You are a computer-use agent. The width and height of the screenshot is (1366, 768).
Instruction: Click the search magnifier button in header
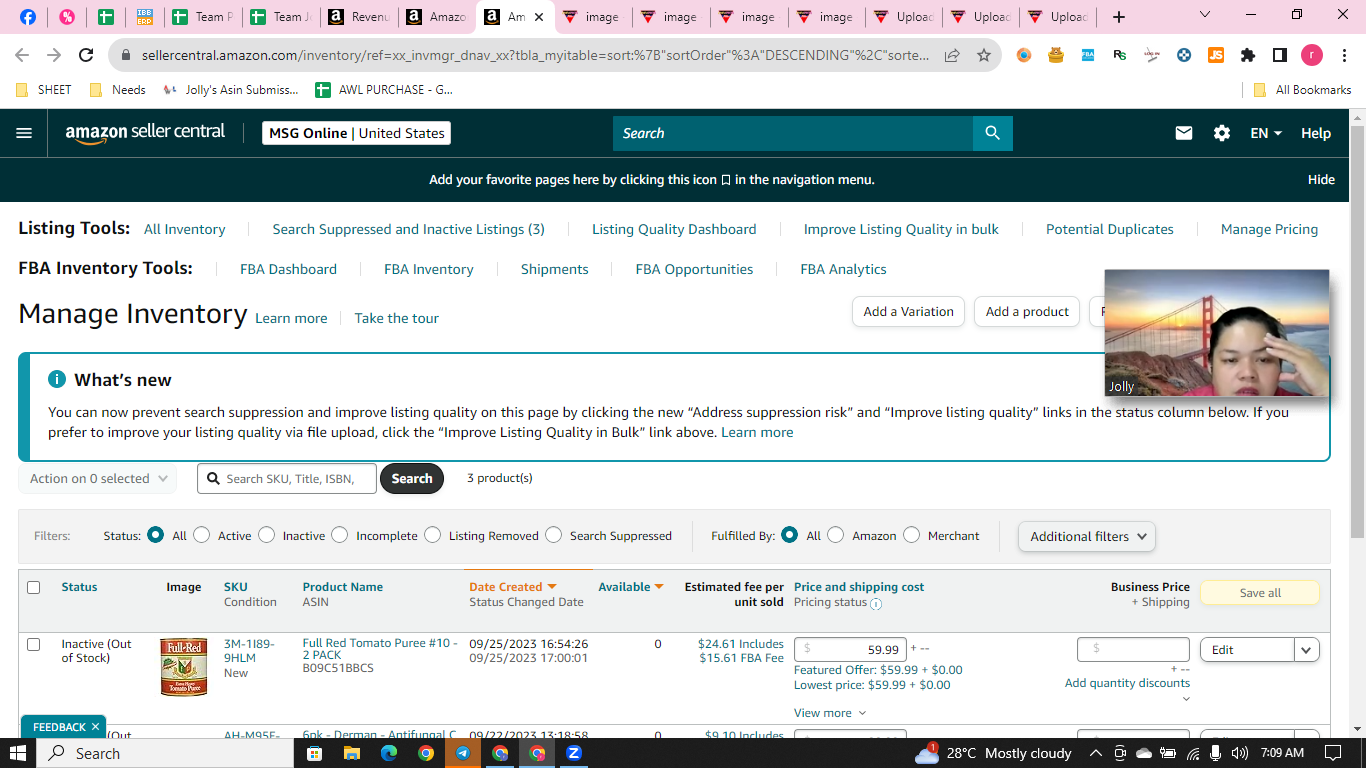click(x=992, y=133)
